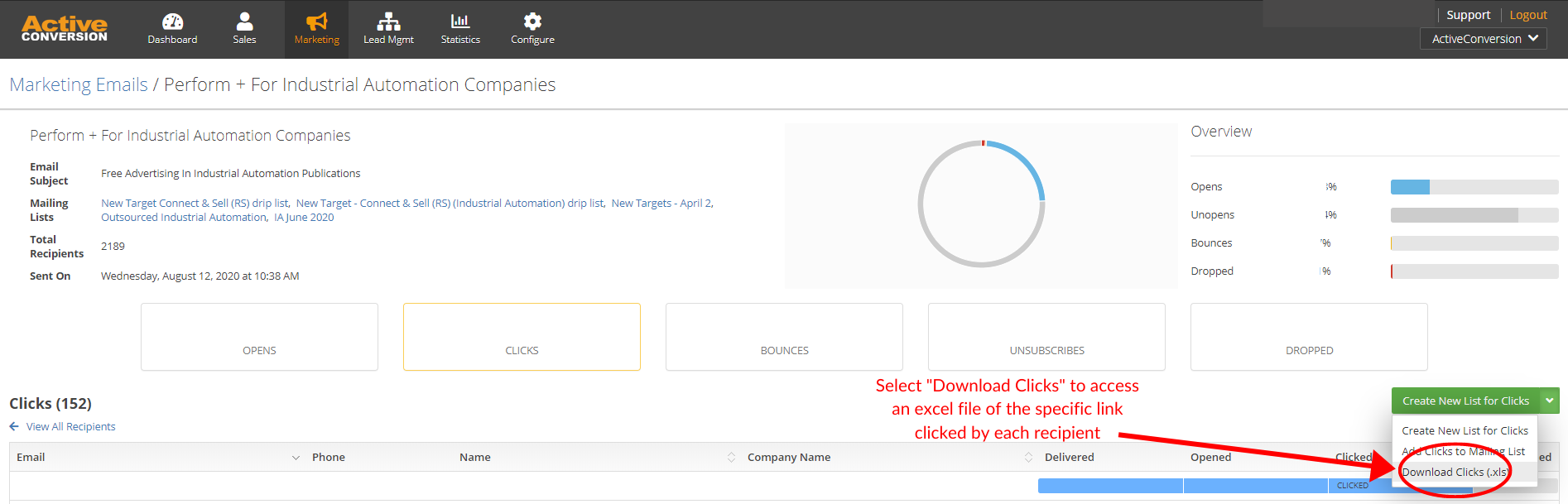The image size is (1568, 504).
Task: Click the Clicks (152) heading
Action: click(51, 403)
